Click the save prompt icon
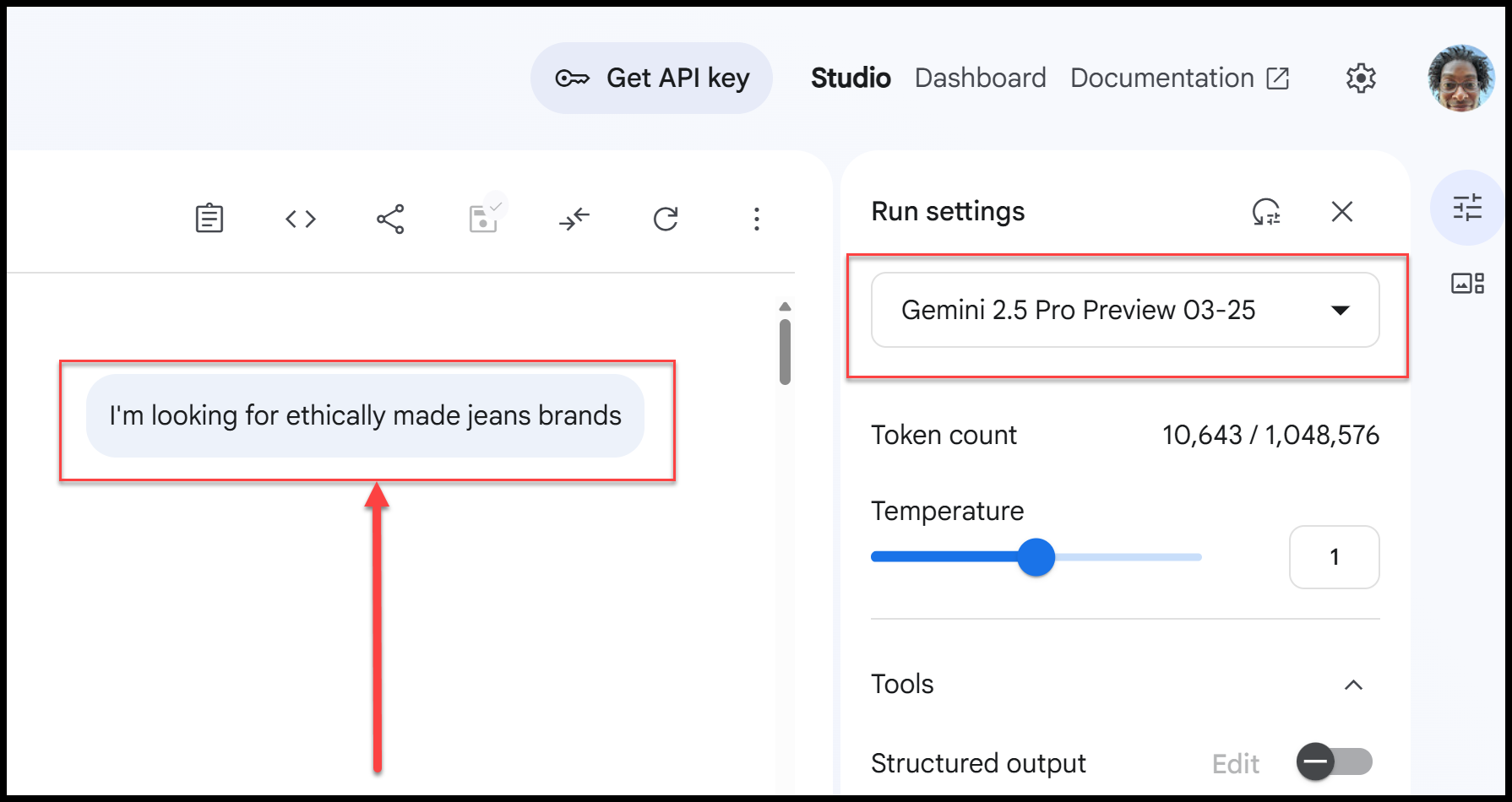Viewport: 1512px width, 802px height. click(x=483, y=219)
